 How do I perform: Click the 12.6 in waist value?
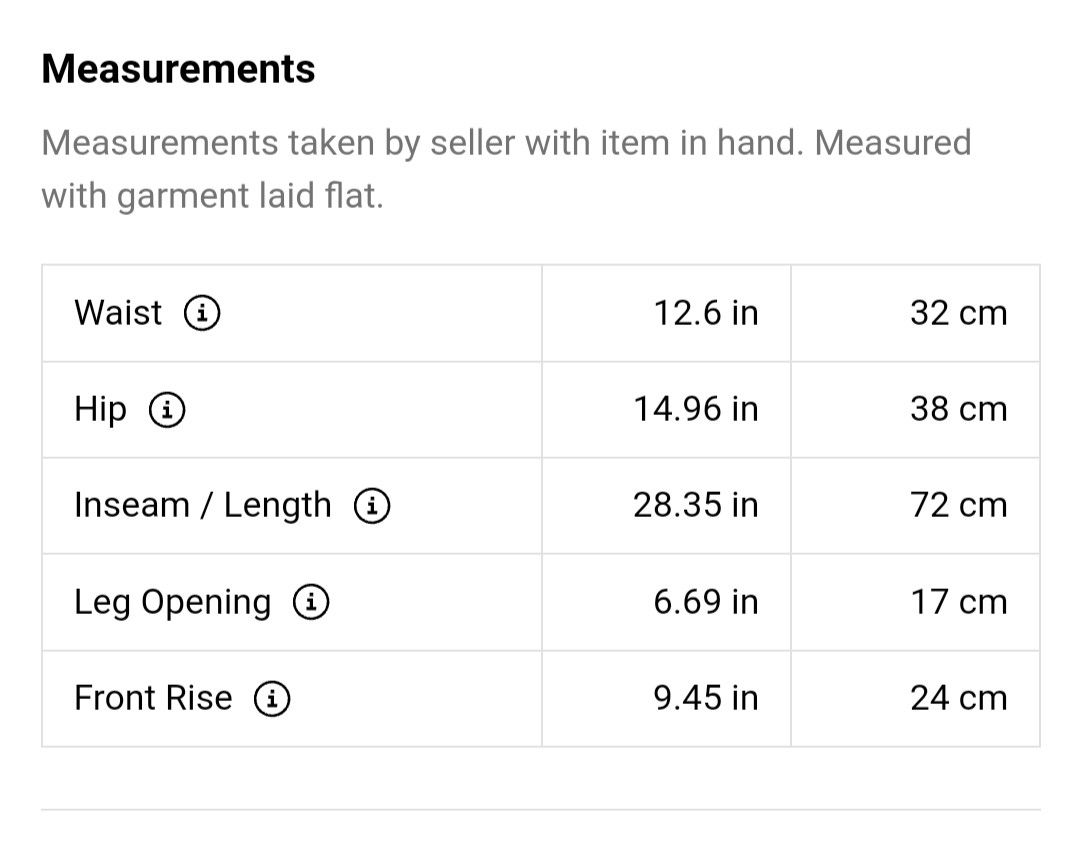point(706,313)
